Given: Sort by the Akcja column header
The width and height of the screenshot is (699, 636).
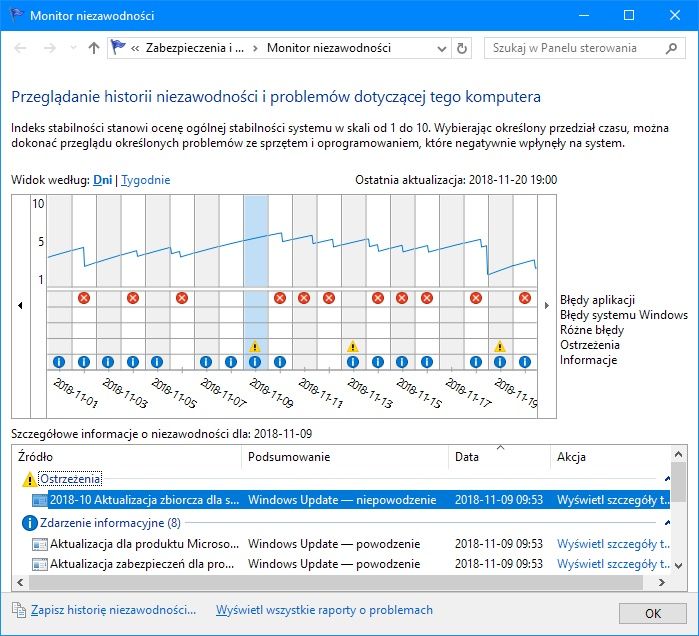Looking at the screenshot, I should [x=611, y=457].
